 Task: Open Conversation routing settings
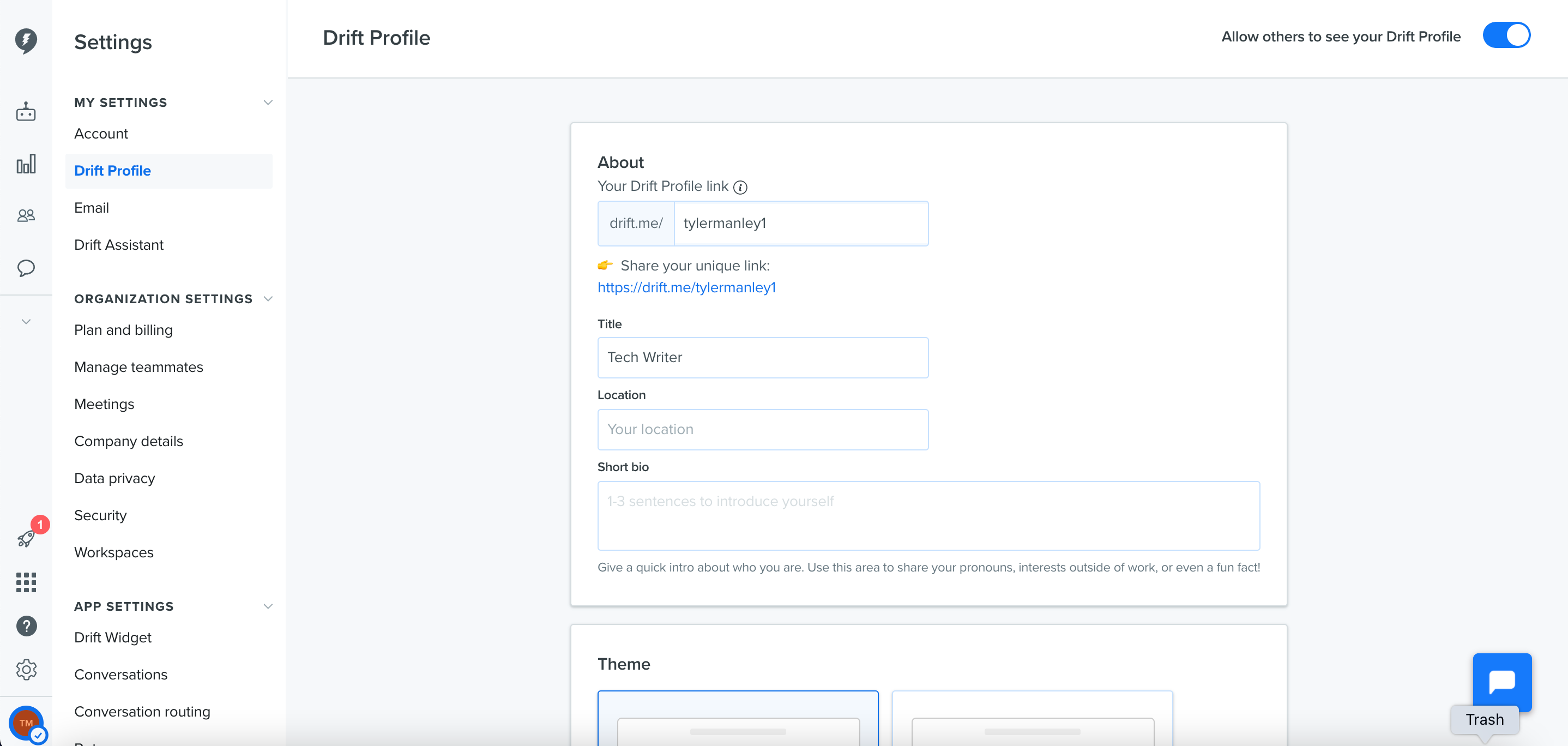coord(142,712)
